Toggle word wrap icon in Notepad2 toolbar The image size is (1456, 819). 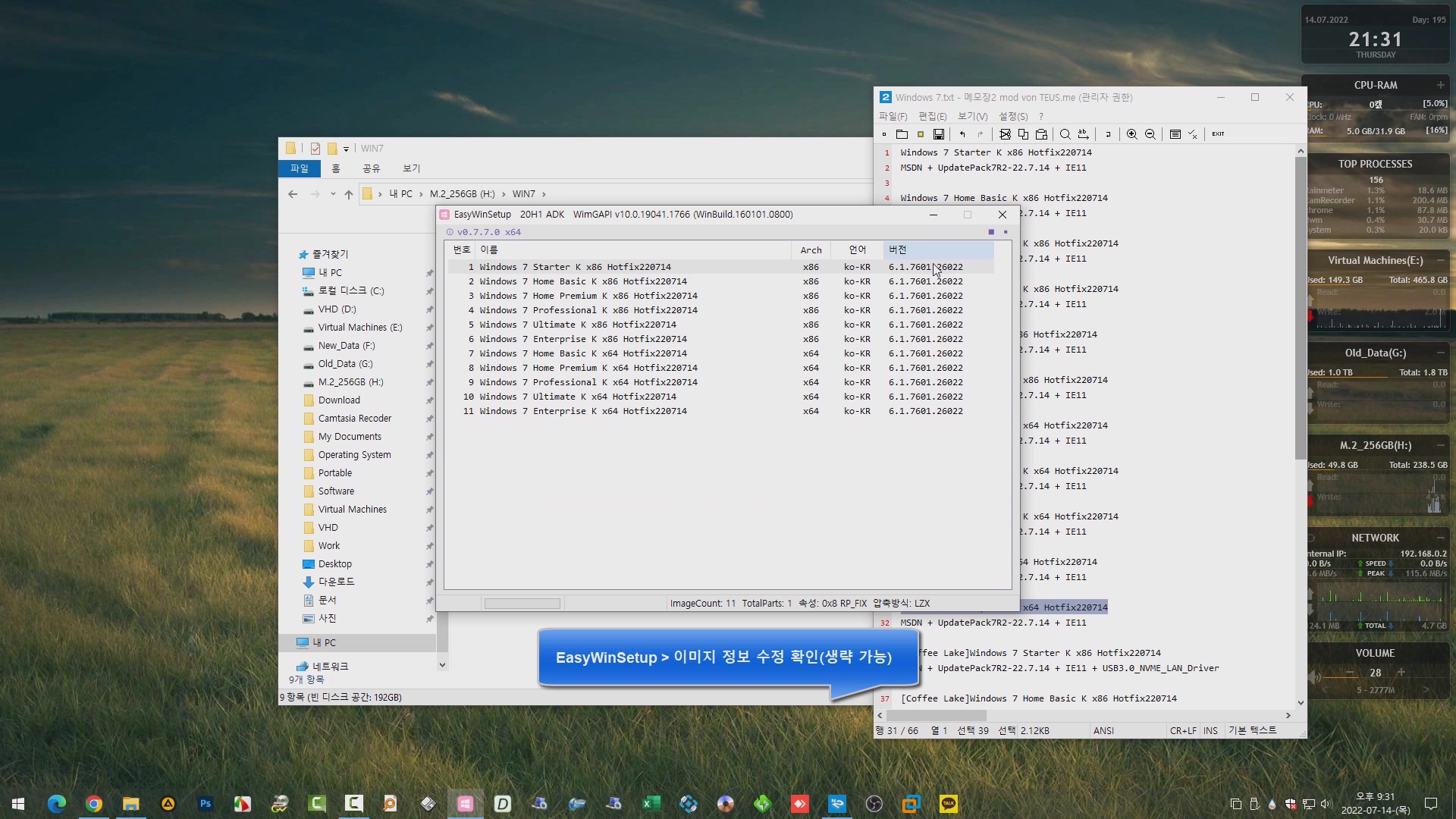click(x=1107, y=134)
